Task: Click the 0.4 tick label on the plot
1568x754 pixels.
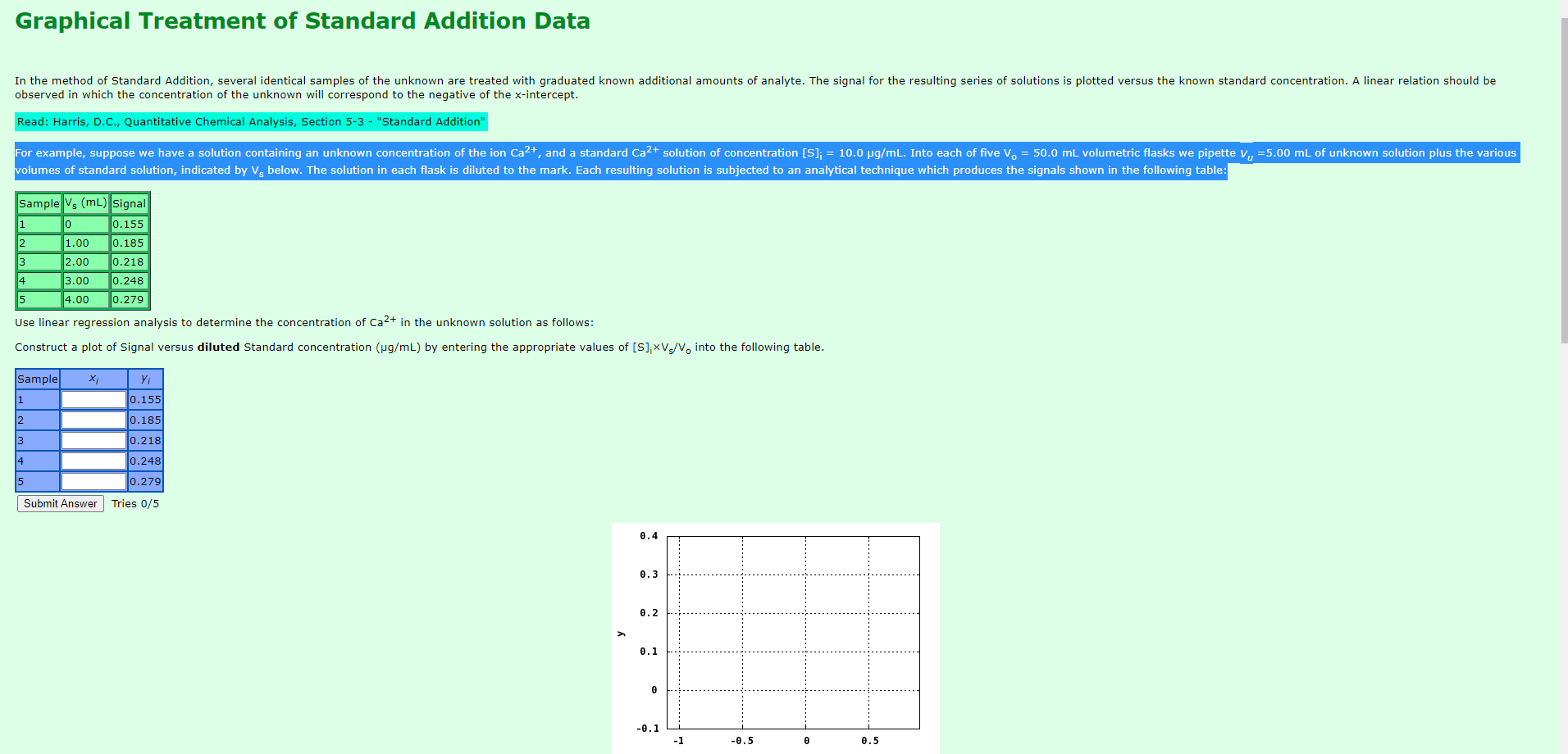Action: point(649,535)
